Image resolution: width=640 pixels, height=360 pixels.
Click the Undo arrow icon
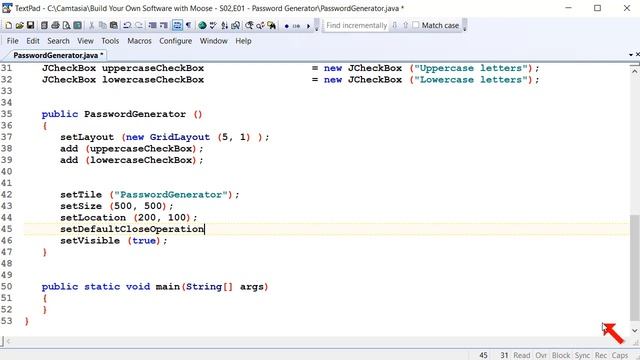click(127, 25)
